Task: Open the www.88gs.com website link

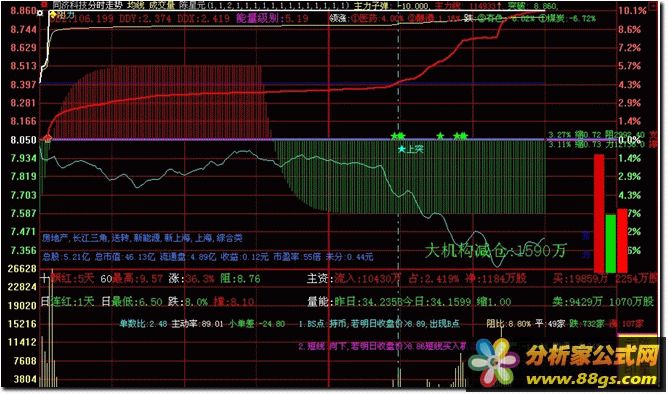Action: (591, 379)
